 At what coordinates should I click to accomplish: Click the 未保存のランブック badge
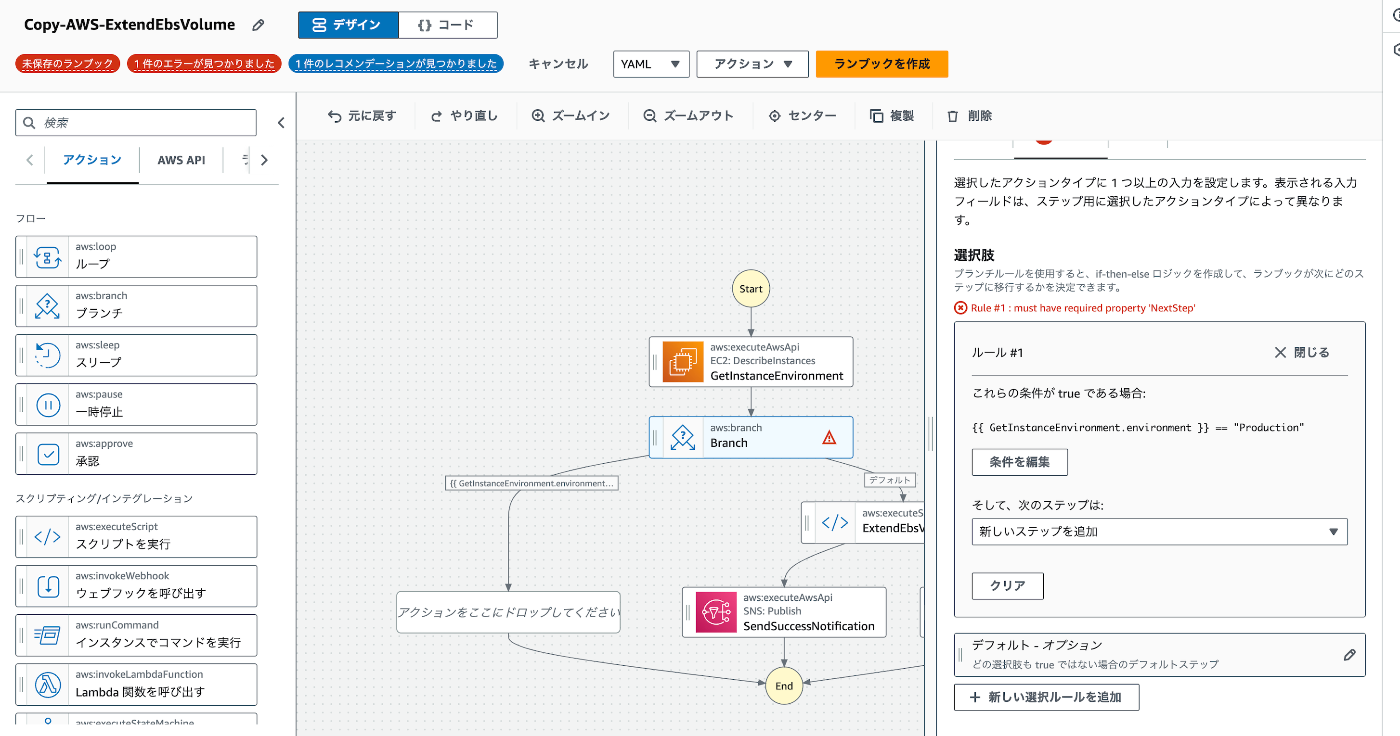pos(68,64)
